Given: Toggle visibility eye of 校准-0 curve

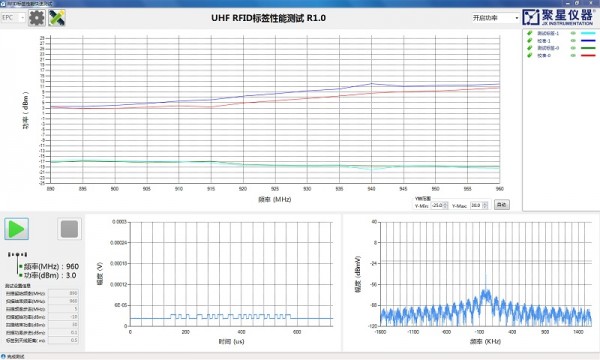Looking at the screenshot, I should [x=573, y=55].
